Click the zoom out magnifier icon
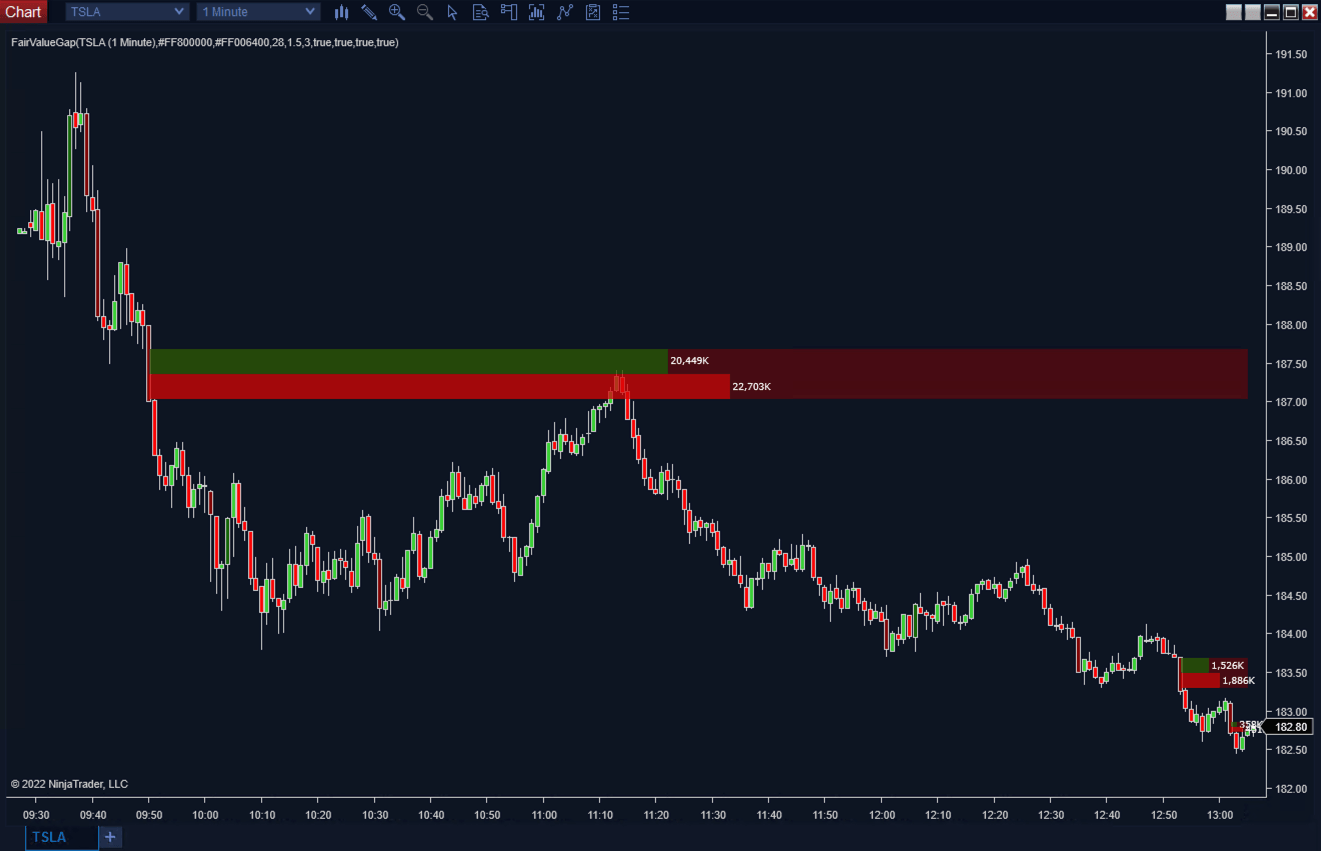The width and height of the screenshot is (1321, 851). 425,12
